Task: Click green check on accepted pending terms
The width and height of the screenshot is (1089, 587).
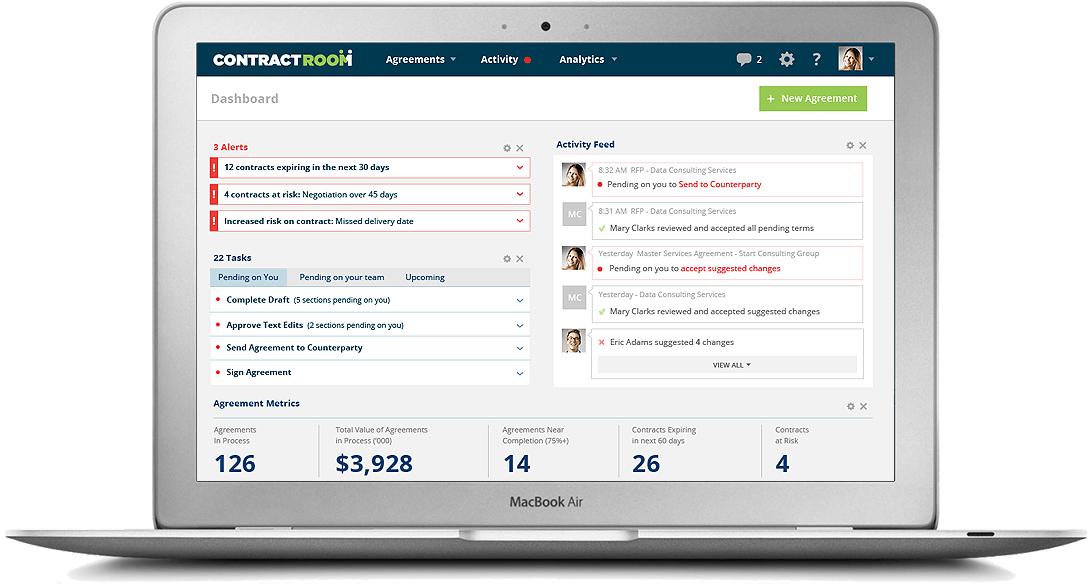Action: (601, 229)
